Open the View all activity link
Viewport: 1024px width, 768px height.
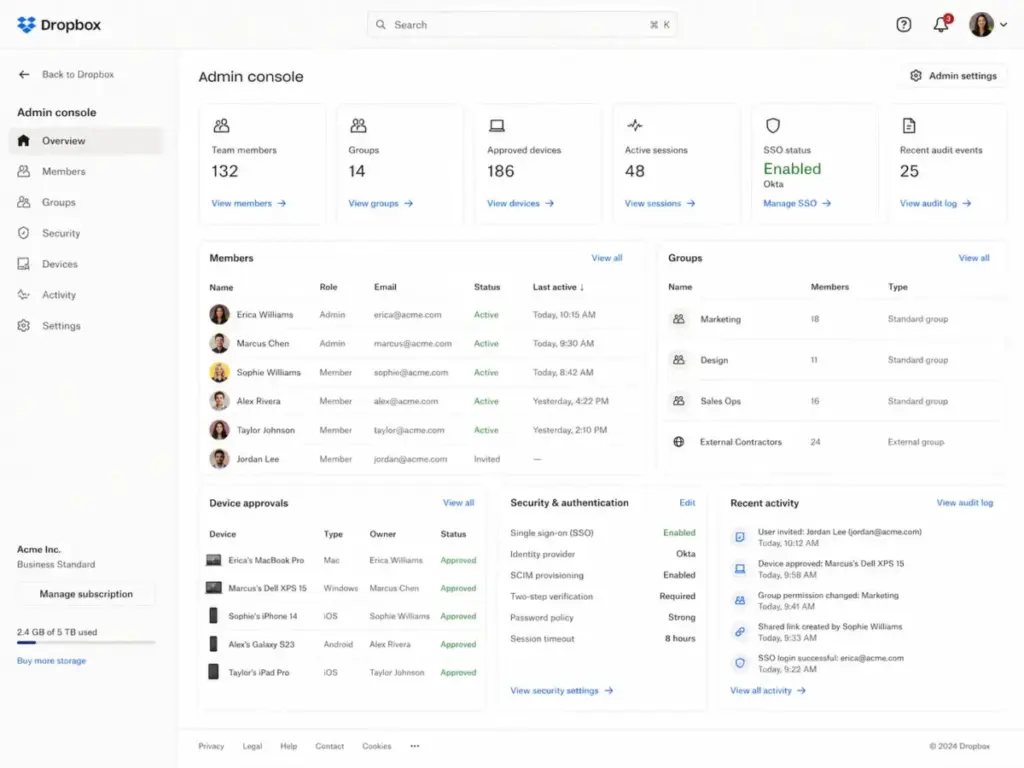(x=768, y=690)
